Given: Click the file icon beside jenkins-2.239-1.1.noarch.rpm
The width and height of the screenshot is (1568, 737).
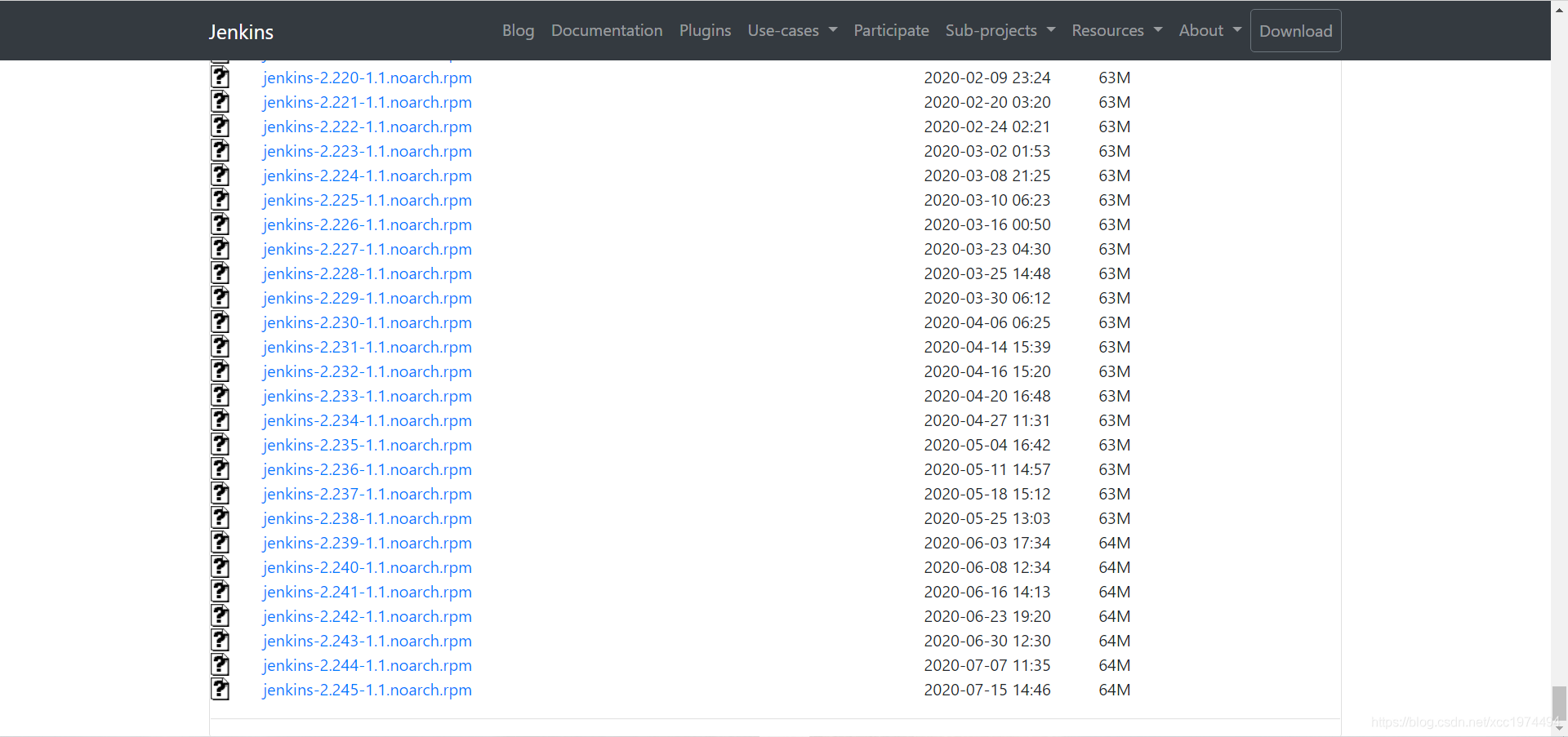Looking at the screenshot, I should 220,543.
